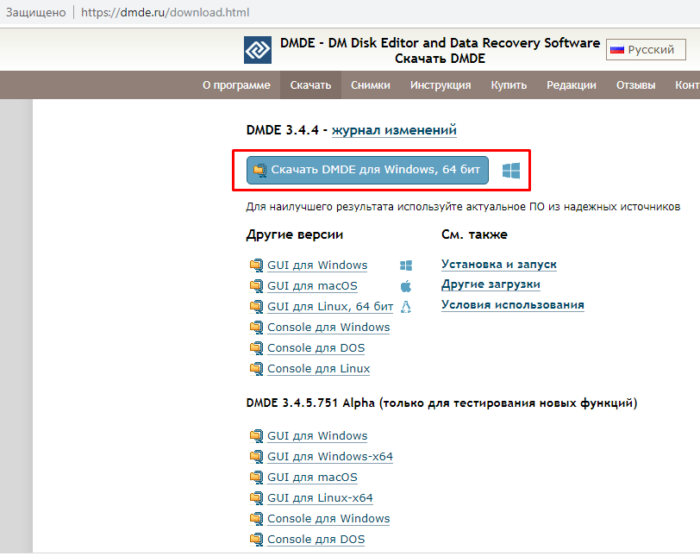
Task: Open Alpha GUI для macOS link
Action: tap(312, 477)
